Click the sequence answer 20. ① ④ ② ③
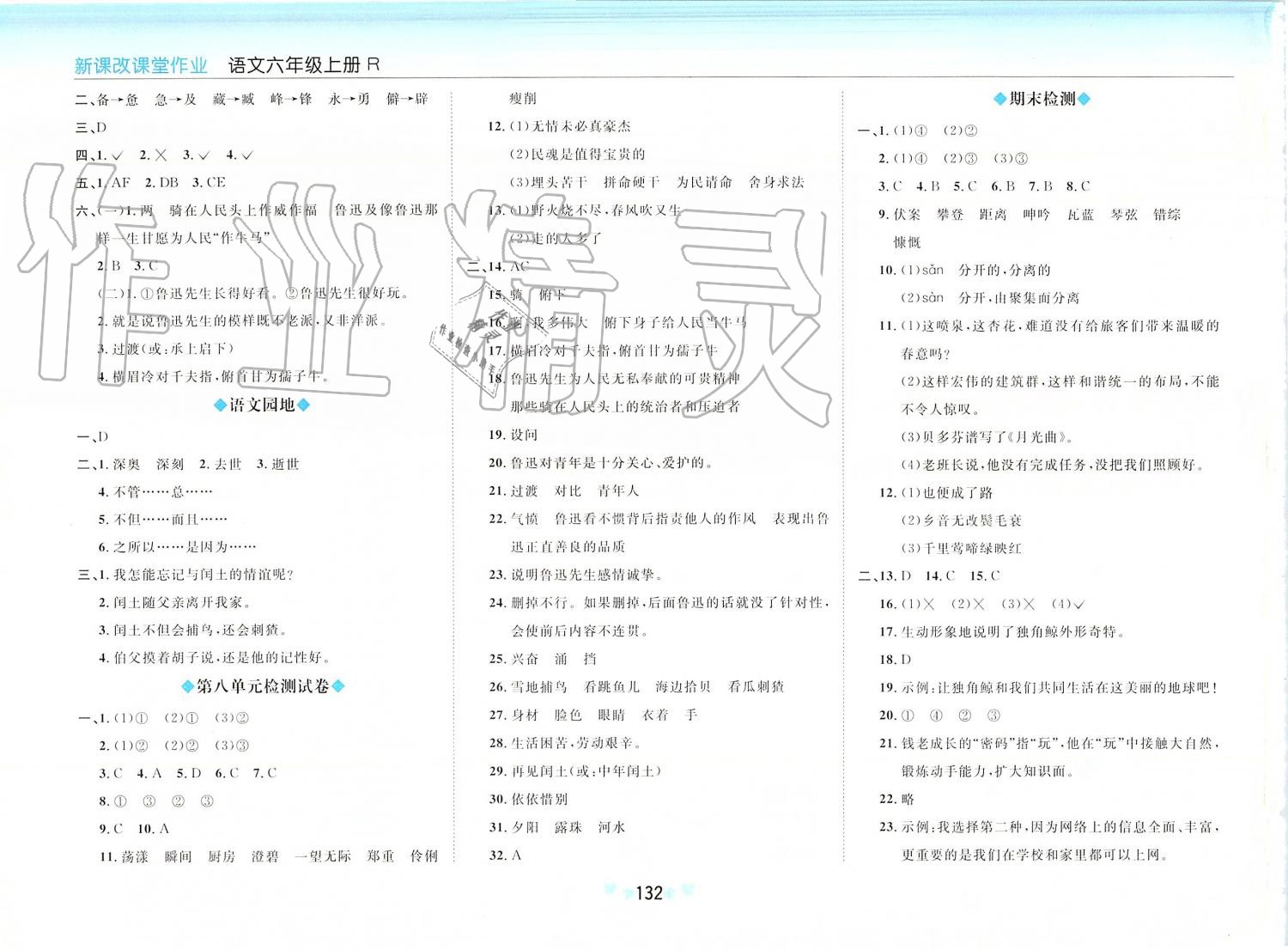The width and height of the screenshot is (1288, 950). (940, 716)
